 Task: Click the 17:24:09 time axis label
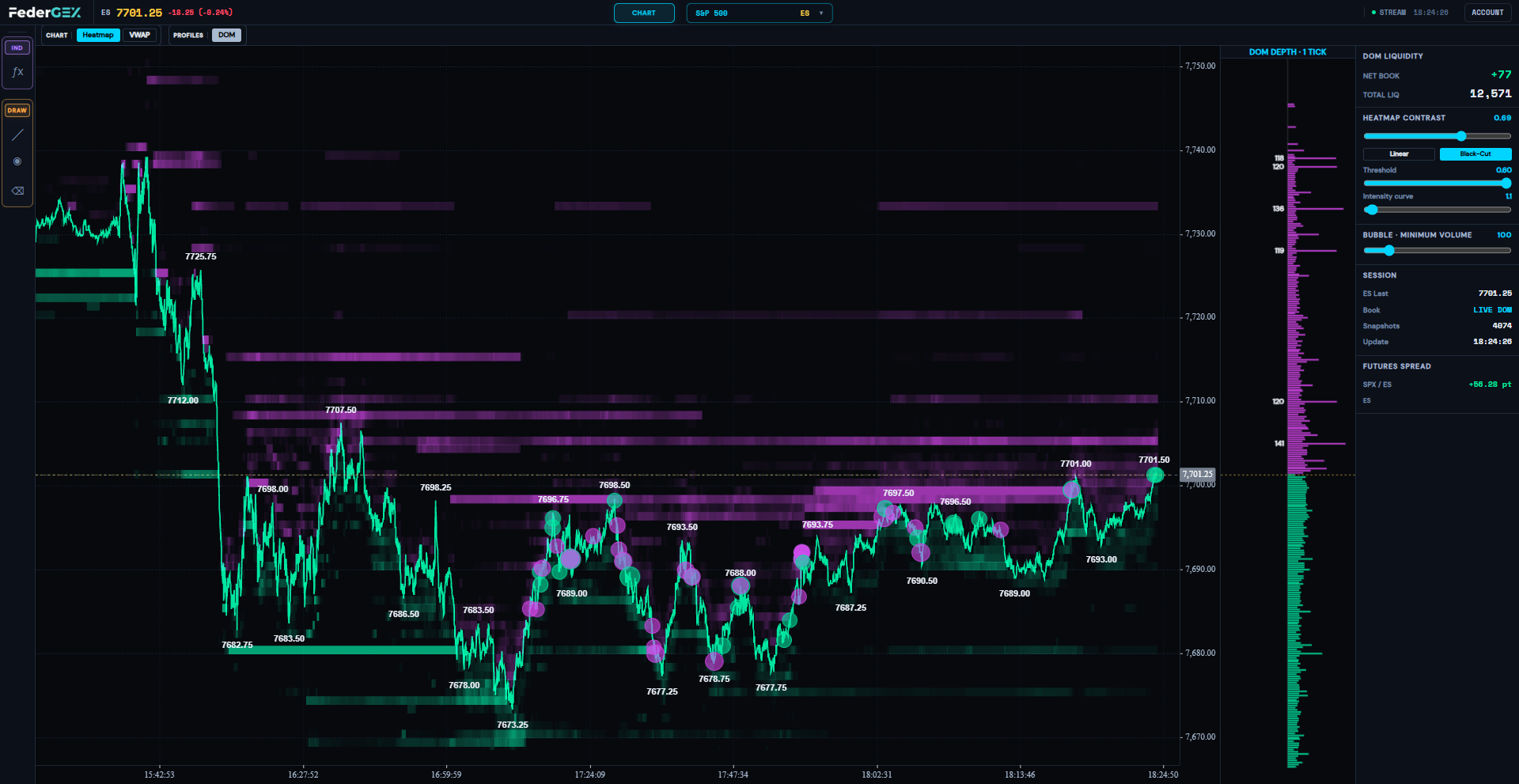pos(590,775)
